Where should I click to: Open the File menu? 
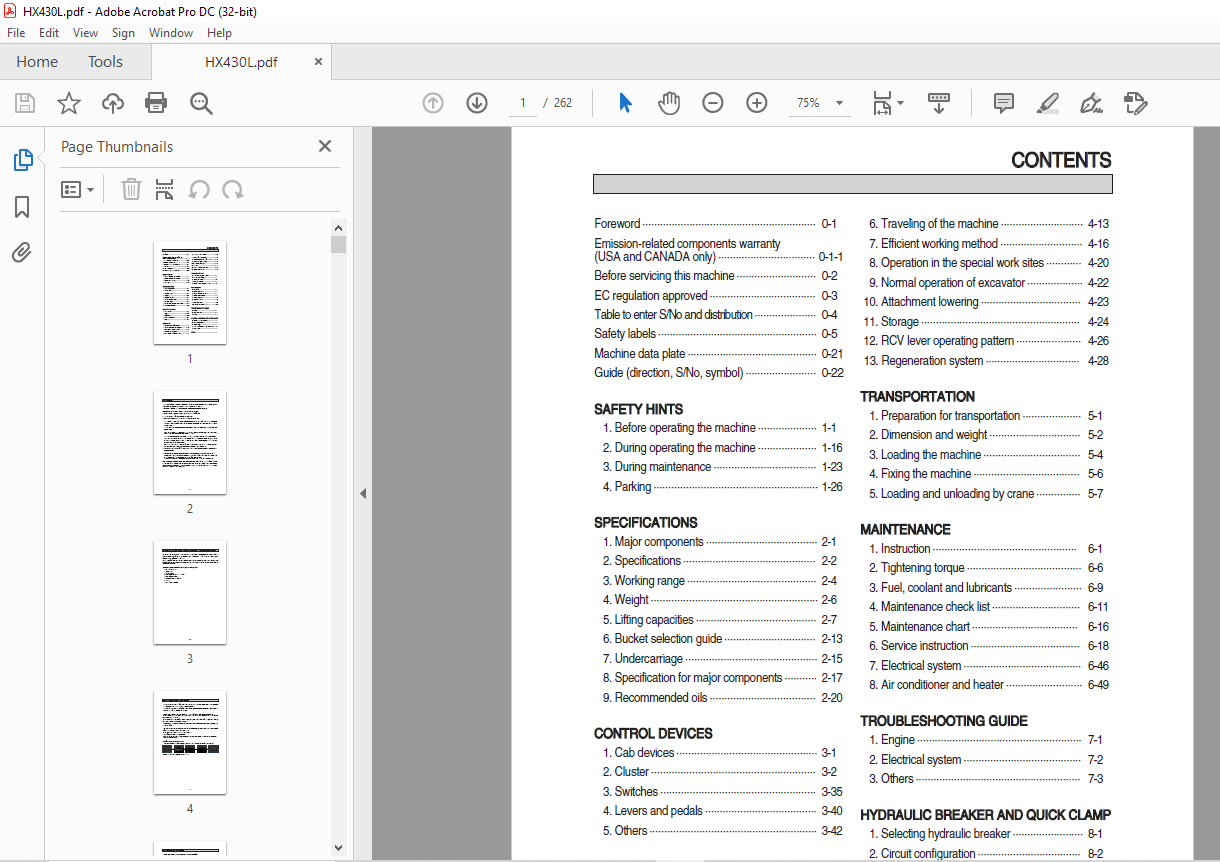coord(16,33)
